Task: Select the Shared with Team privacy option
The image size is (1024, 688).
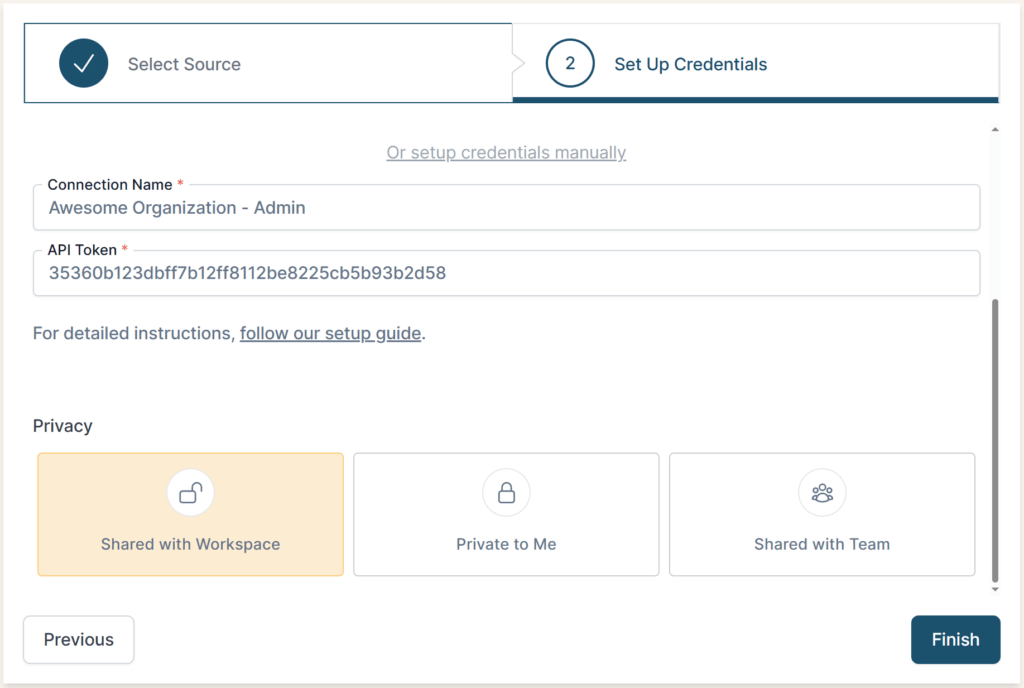Action: click(822, 514)
